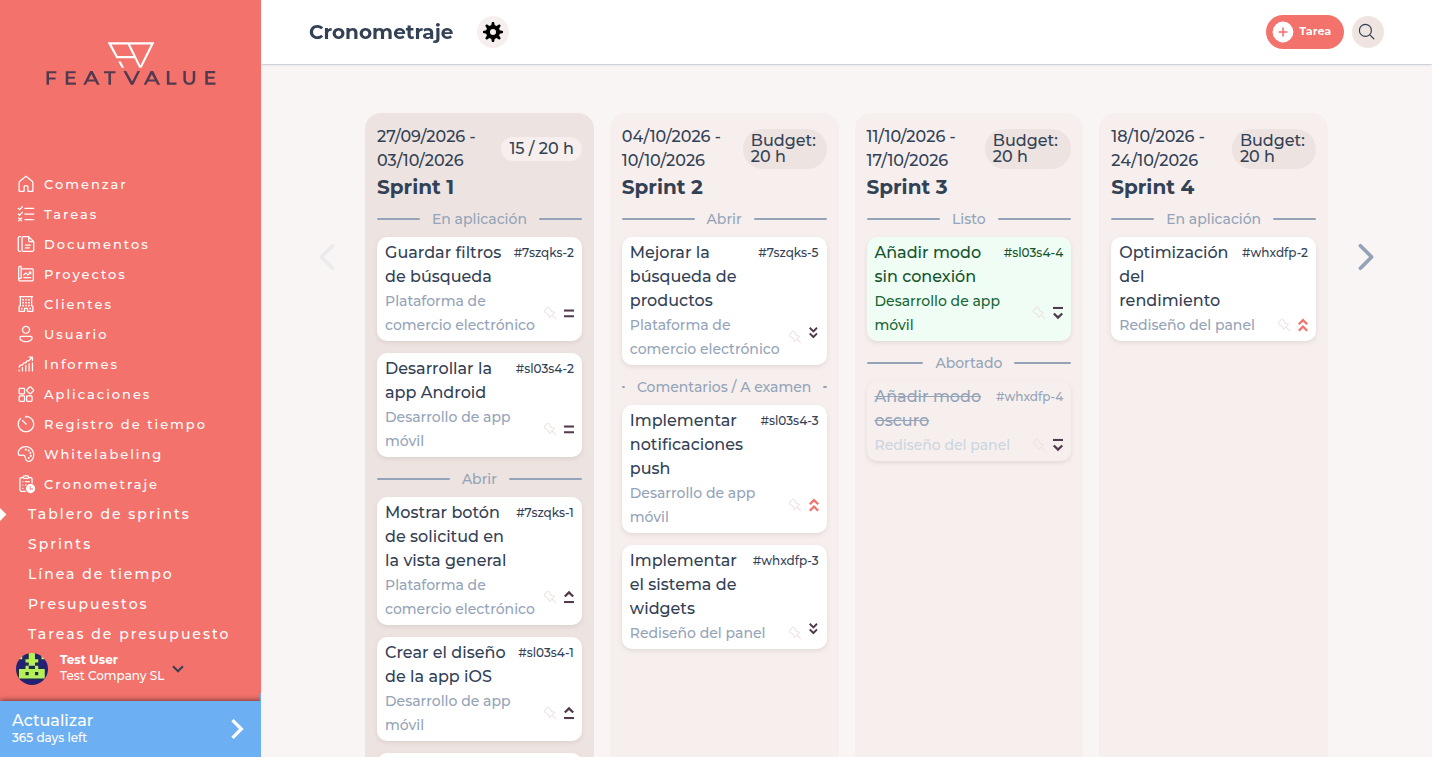Expand the Test User account dropdown
1432x757 pixels.
[178, 668]
